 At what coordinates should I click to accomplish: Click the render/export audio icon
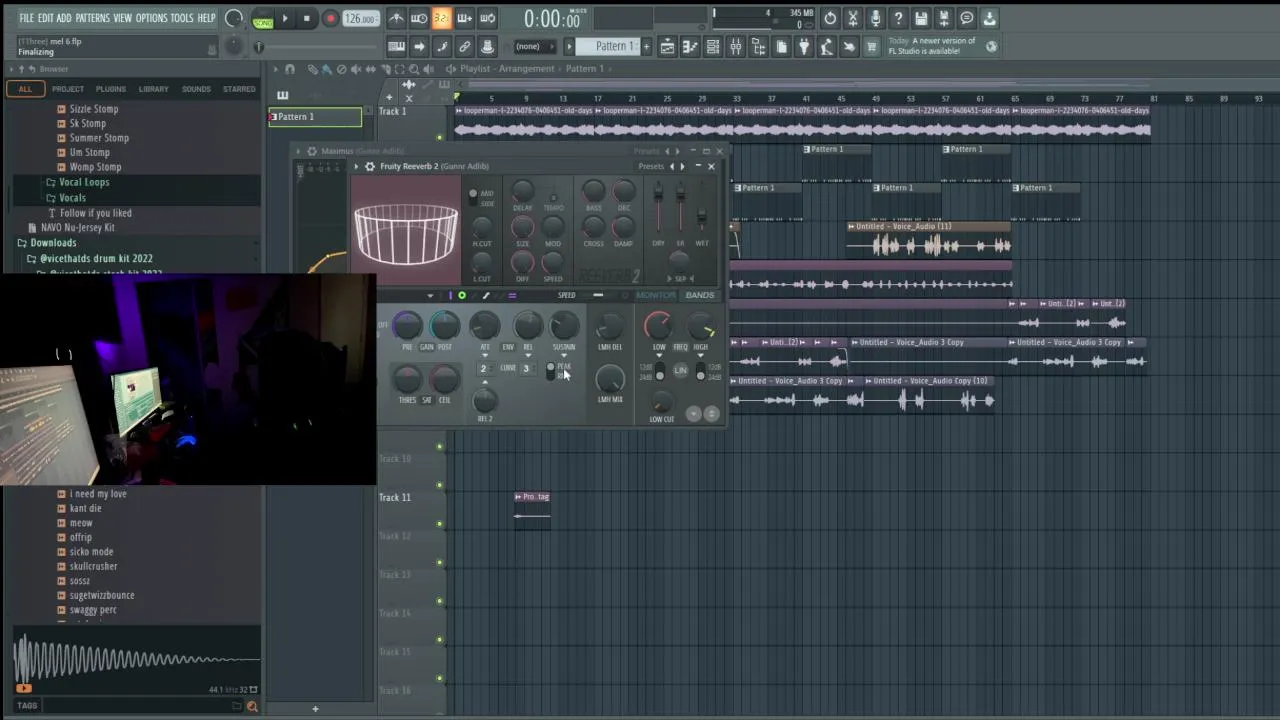point(943,18)
